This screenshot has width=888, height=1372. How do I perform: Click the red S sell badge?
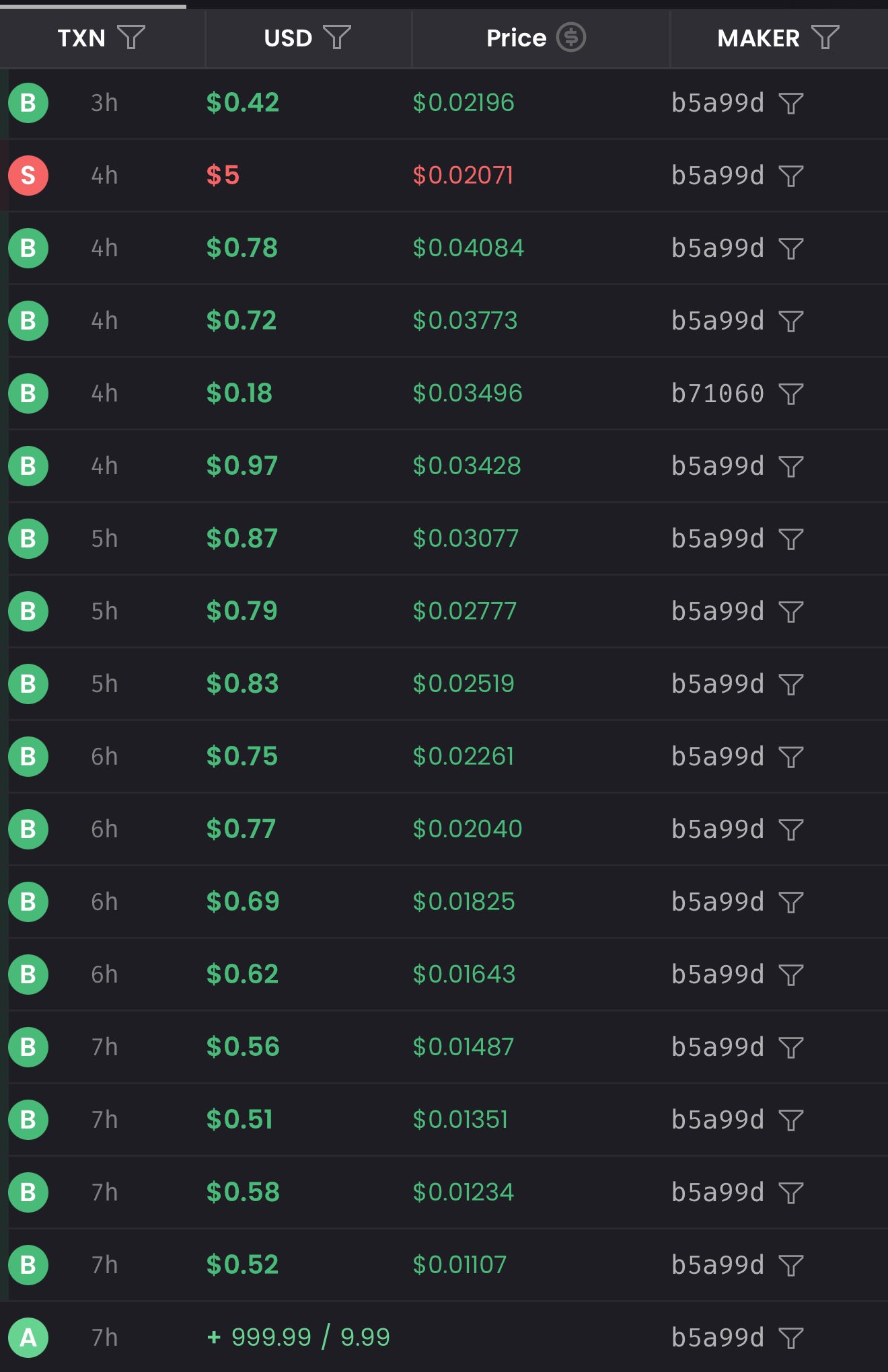click(x=28, y=176)
